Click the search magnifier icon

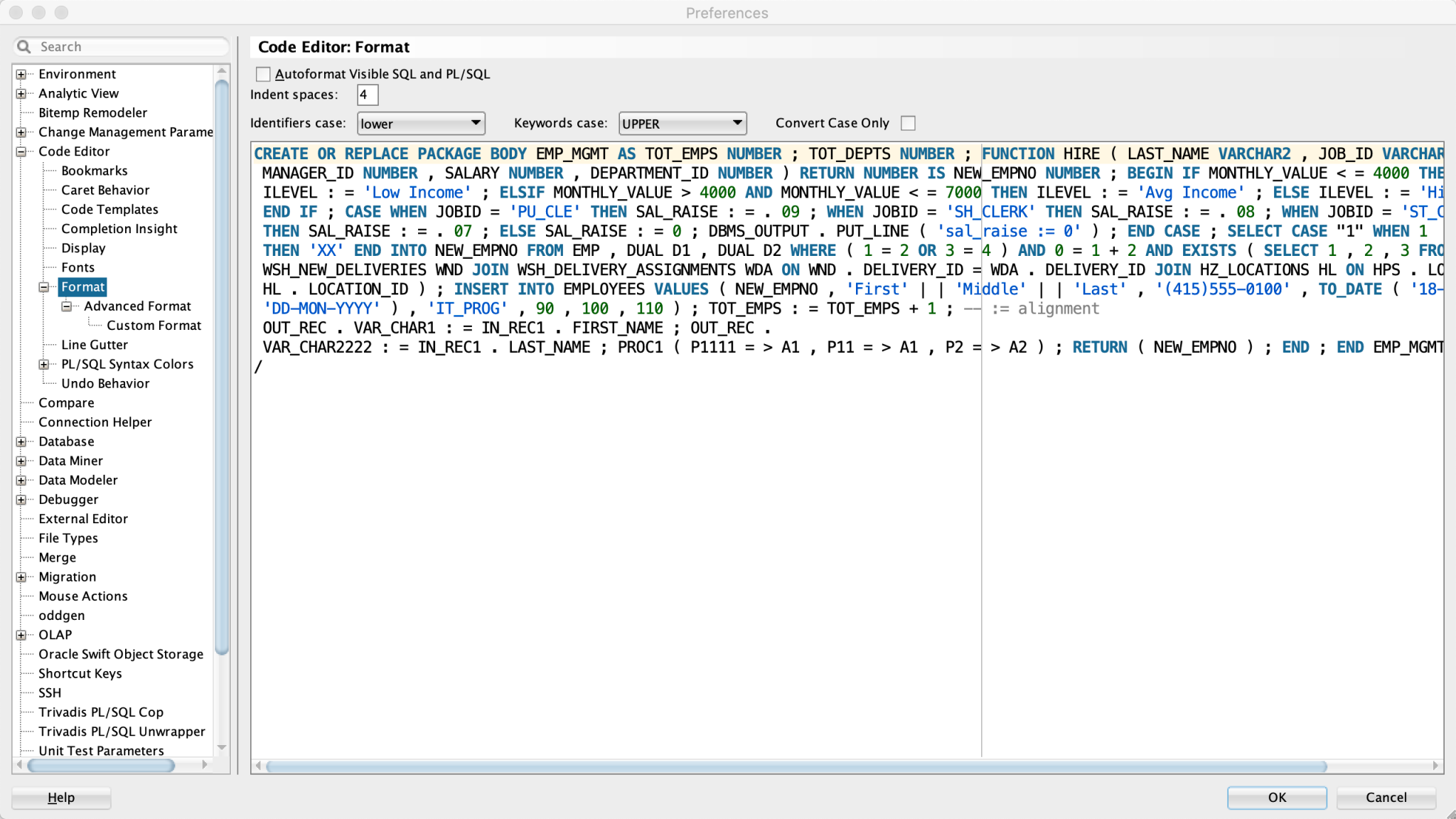click(24, 45)
